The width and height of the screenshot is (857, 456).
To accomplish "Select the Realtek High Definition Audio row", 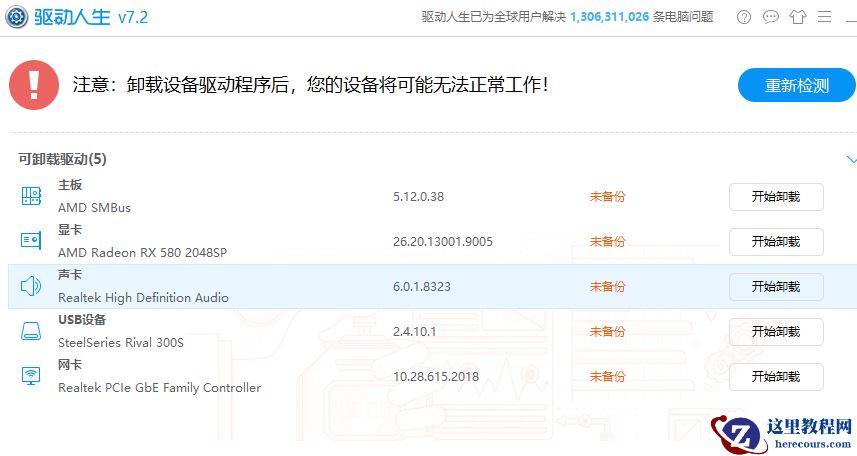I will tap(432, 287).
